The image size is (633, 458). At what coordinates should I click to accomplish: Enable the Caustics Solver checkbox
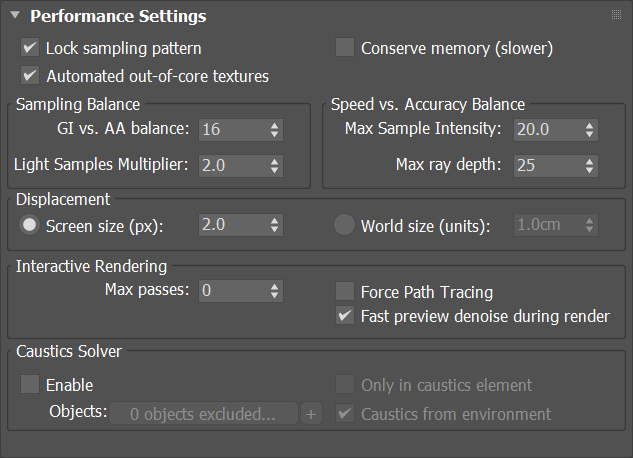(30, 384)
